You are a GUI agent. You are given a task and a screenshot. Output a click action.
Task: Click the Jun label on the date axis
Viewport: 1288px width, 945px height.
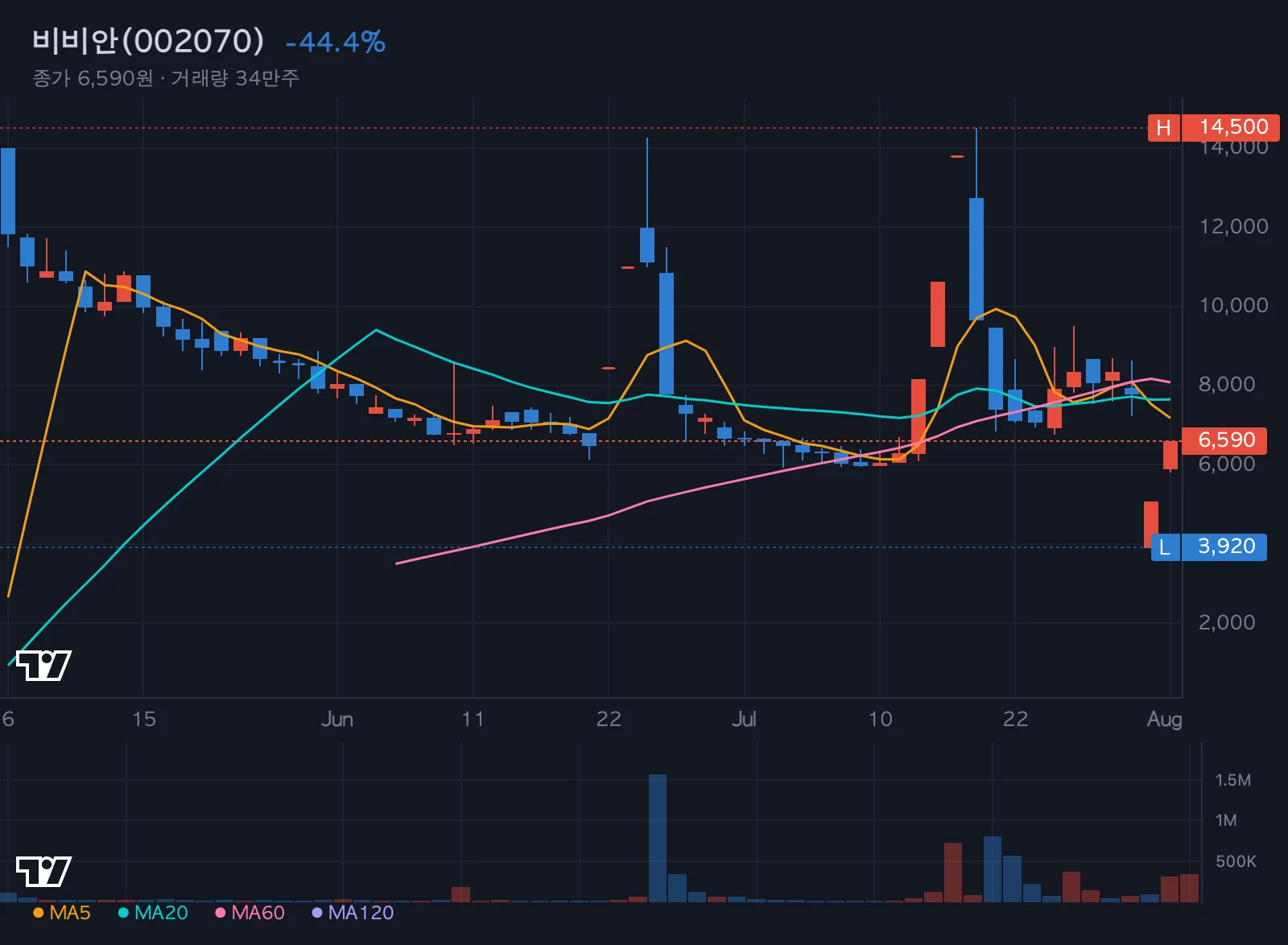pyautogui.click(x=337, y=719)
